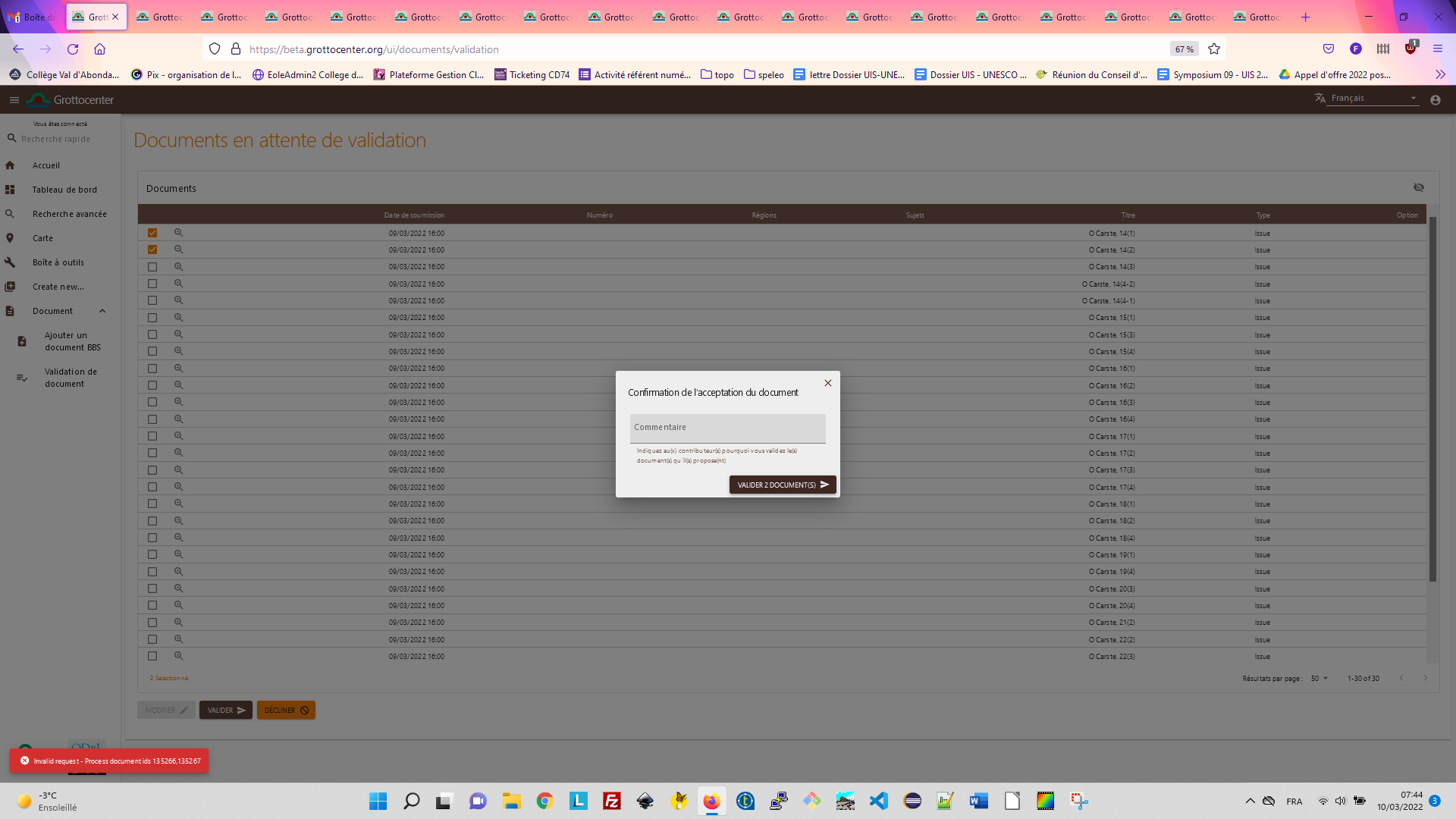Open FileZilla from the taskbar

click(611, 801)
